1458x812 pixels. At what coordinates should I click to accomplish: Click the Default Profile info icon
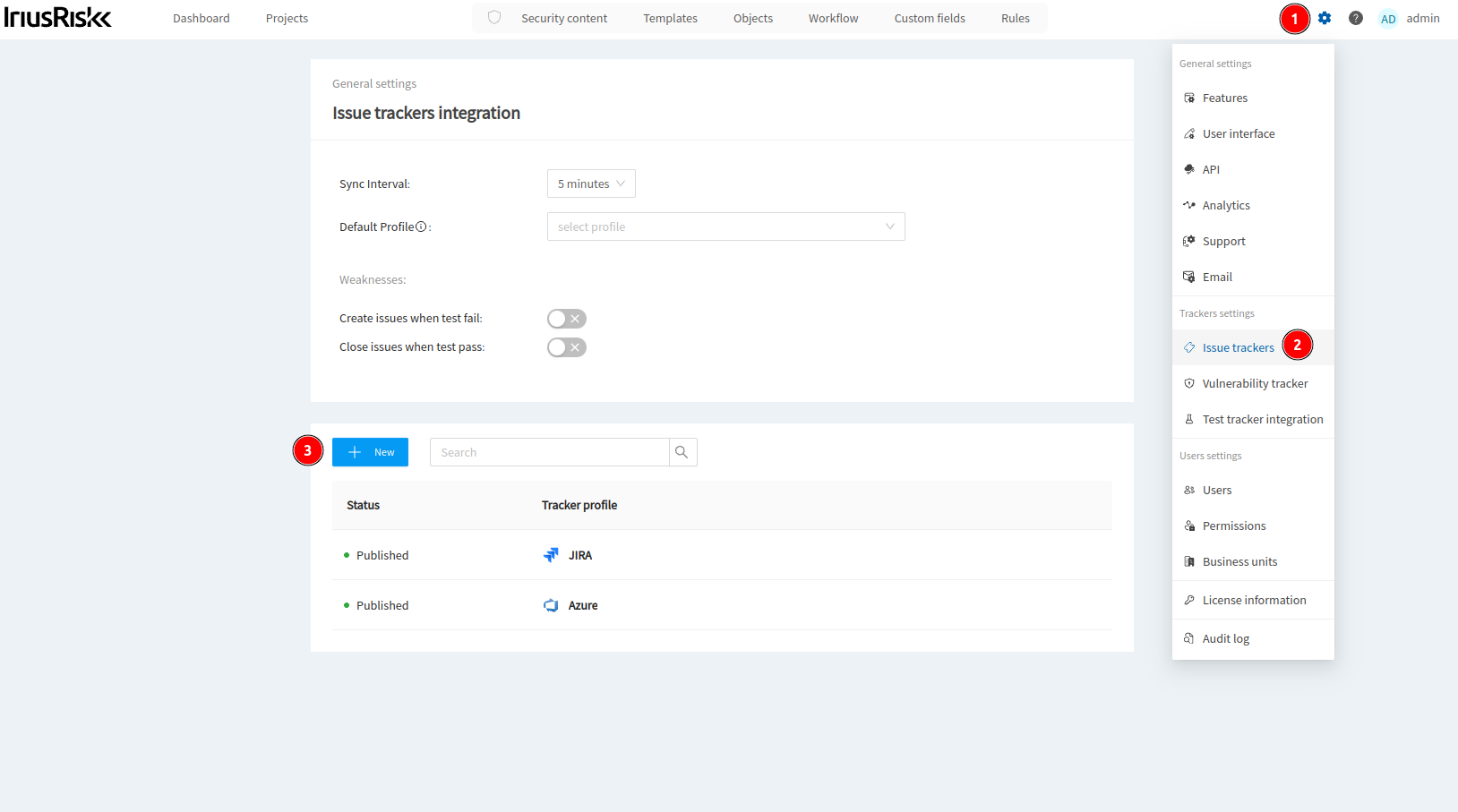coord(421,227)
